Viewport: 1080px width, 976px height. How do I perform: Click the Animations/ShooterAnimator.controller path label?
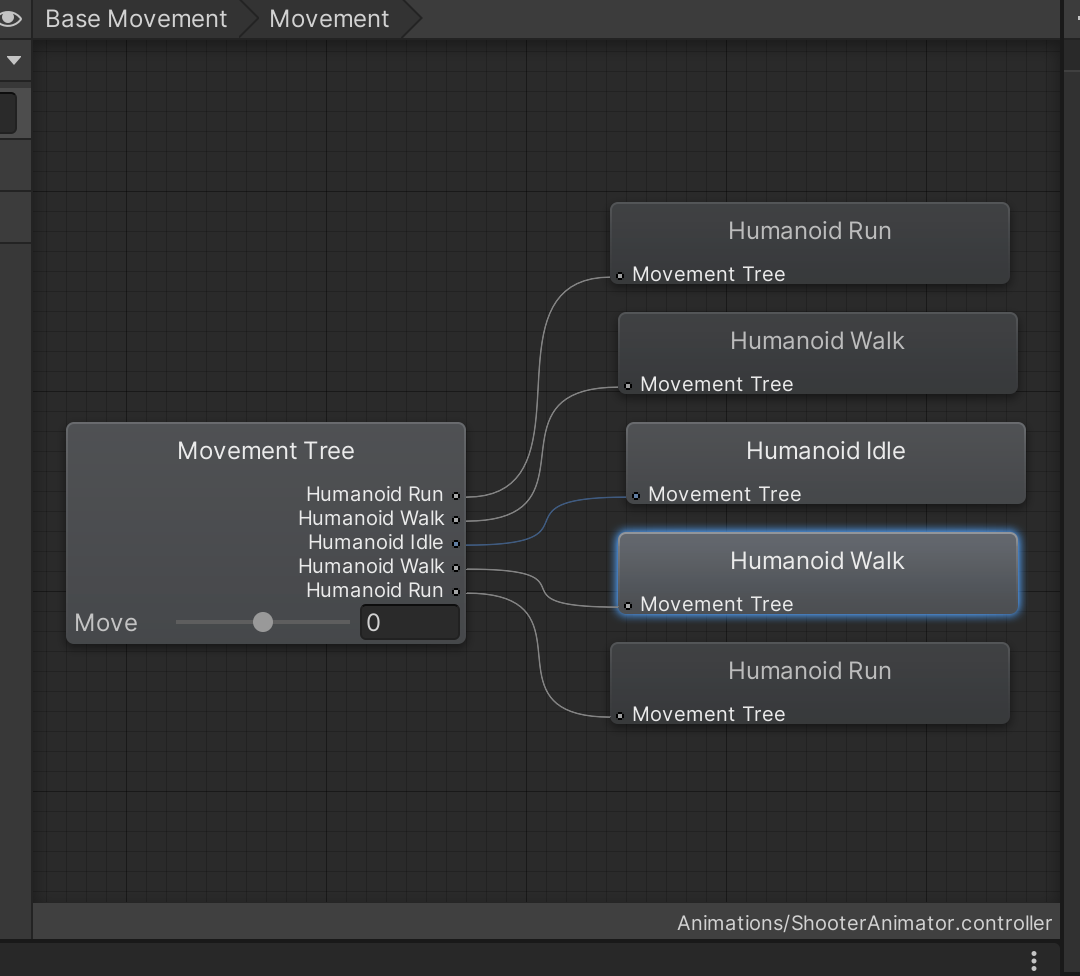(x=864, y=923)
